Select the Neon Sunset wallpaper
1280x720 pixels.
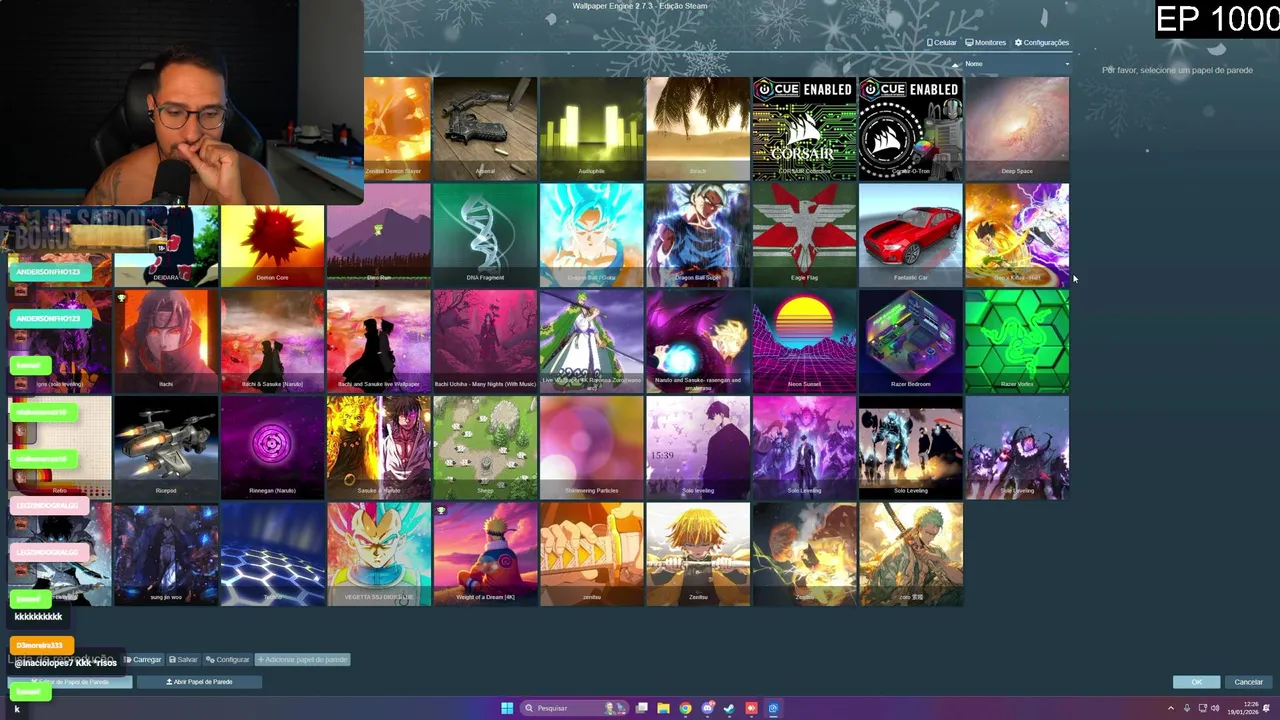click(804, 342)
